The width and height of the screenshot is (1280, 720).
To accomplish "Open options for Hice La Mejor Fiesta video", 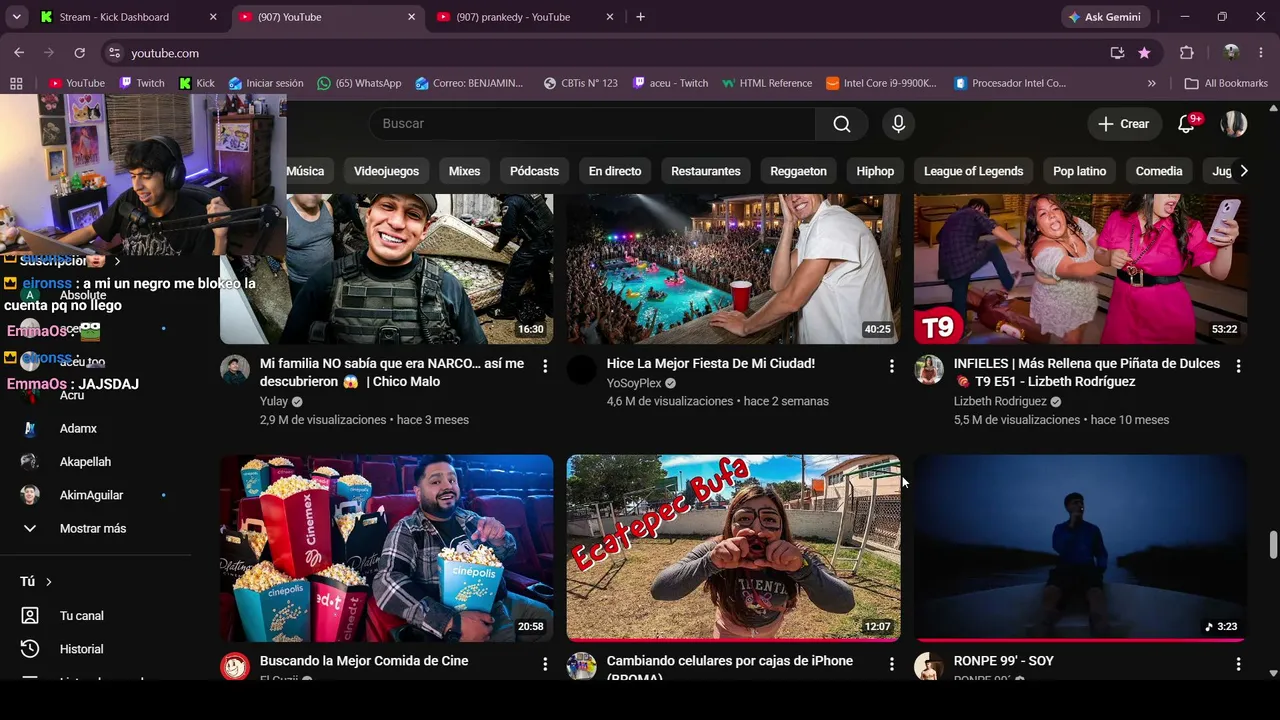I will click(892, 367).
